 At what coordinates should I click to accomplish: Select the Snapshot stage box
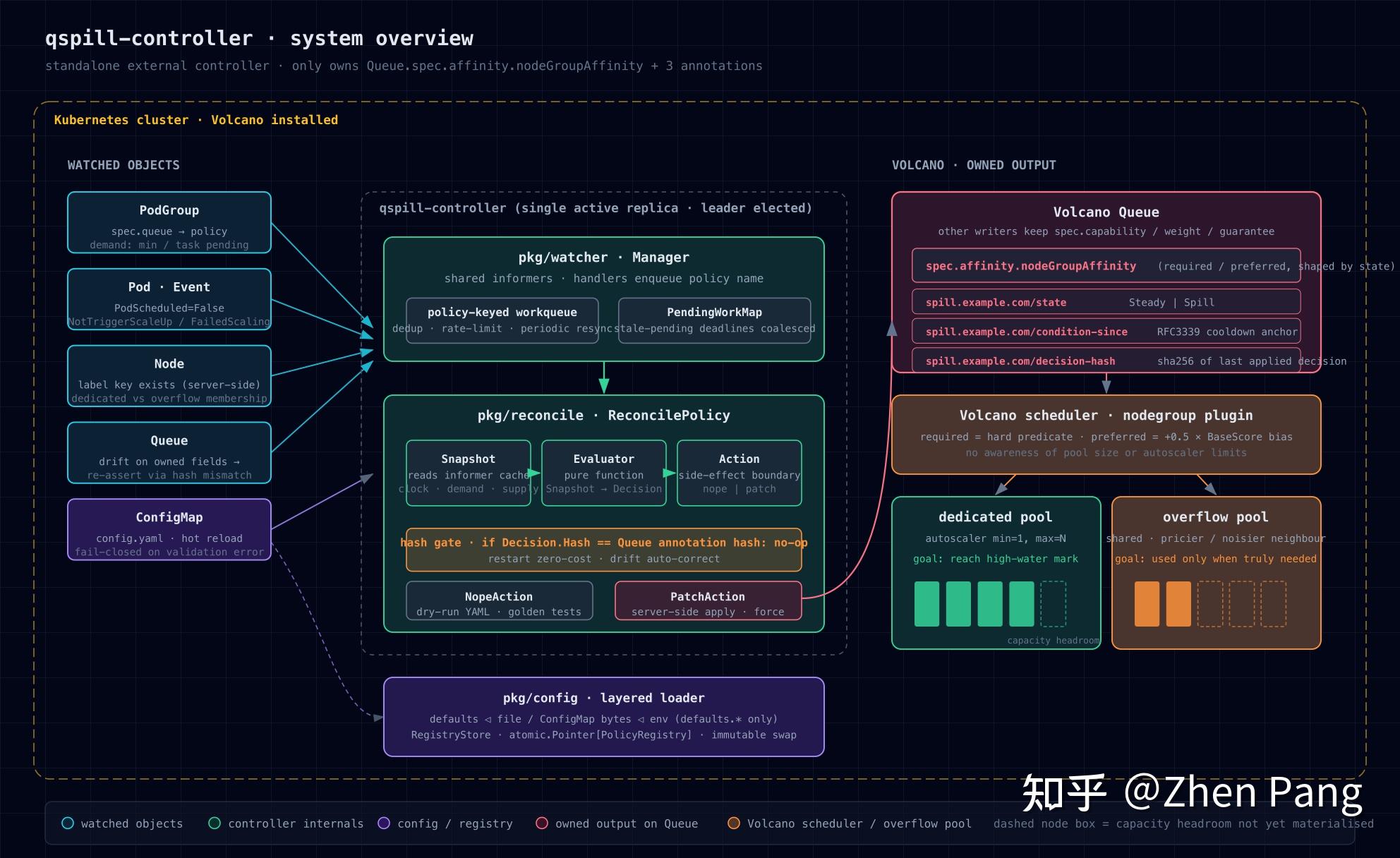coord(469,473)
